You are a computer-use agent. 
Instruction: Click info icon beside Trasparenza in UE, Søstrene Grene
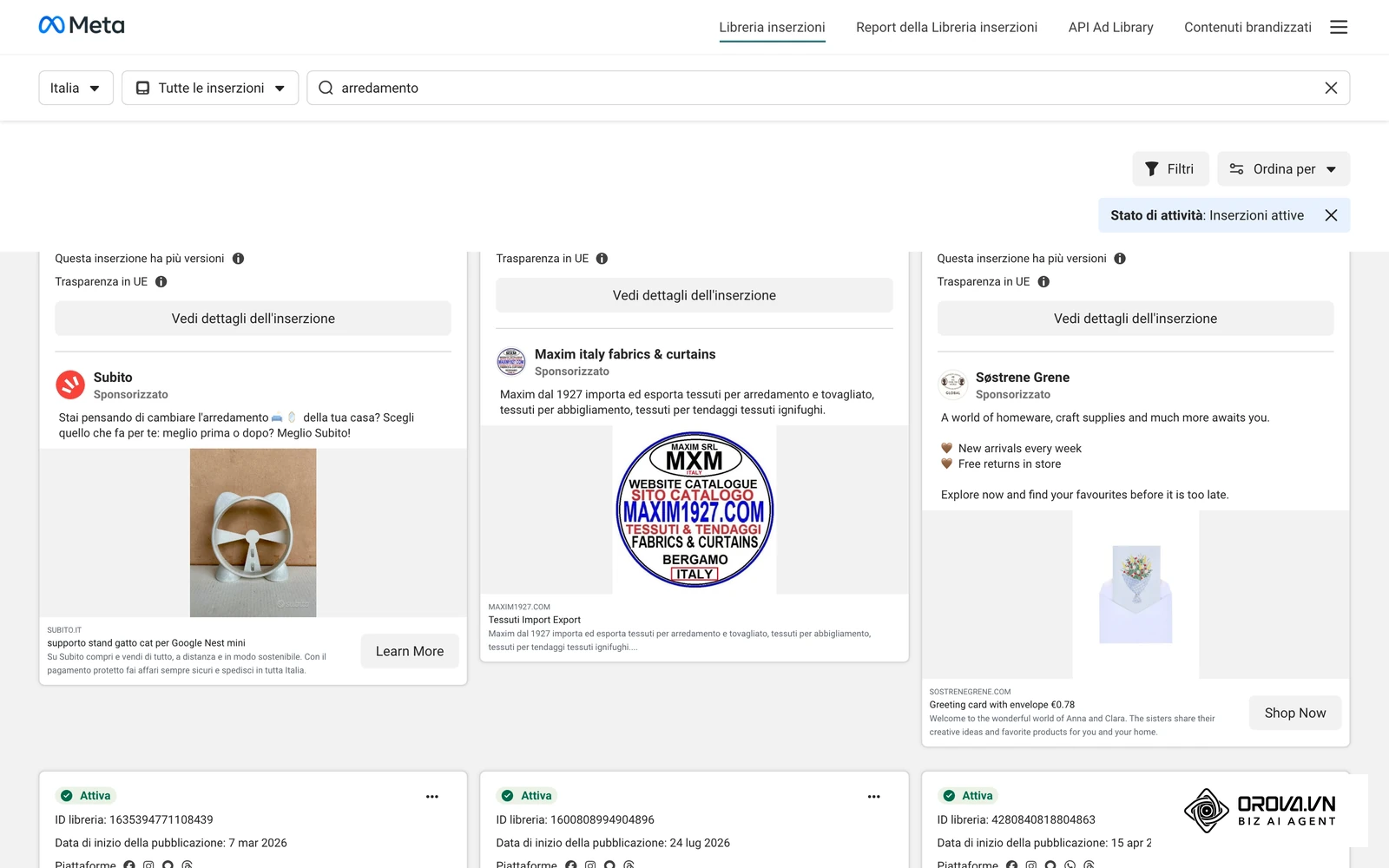pos(1043,281)
